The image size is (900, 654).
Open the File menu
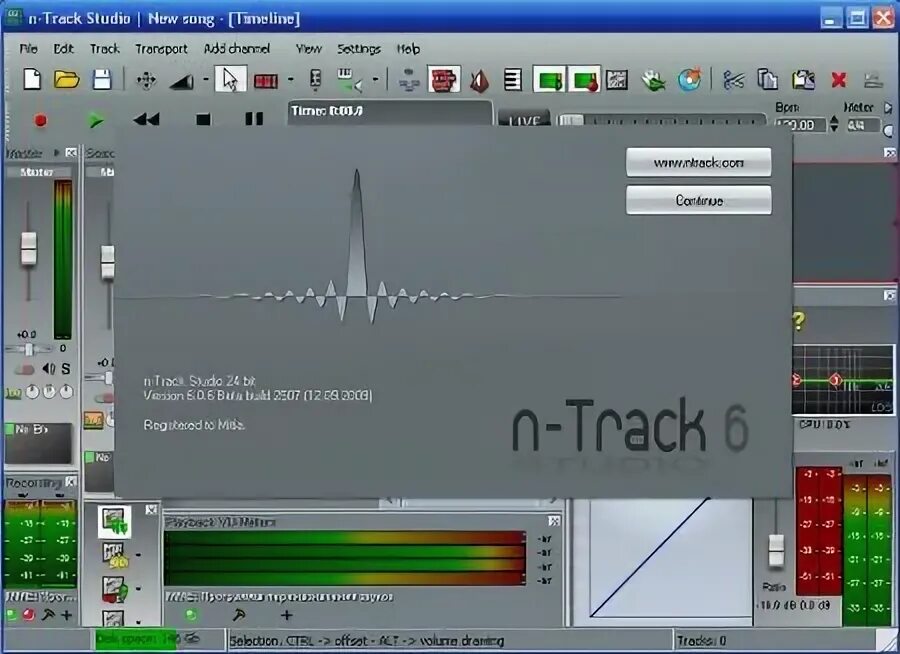[x=28, y=49]
